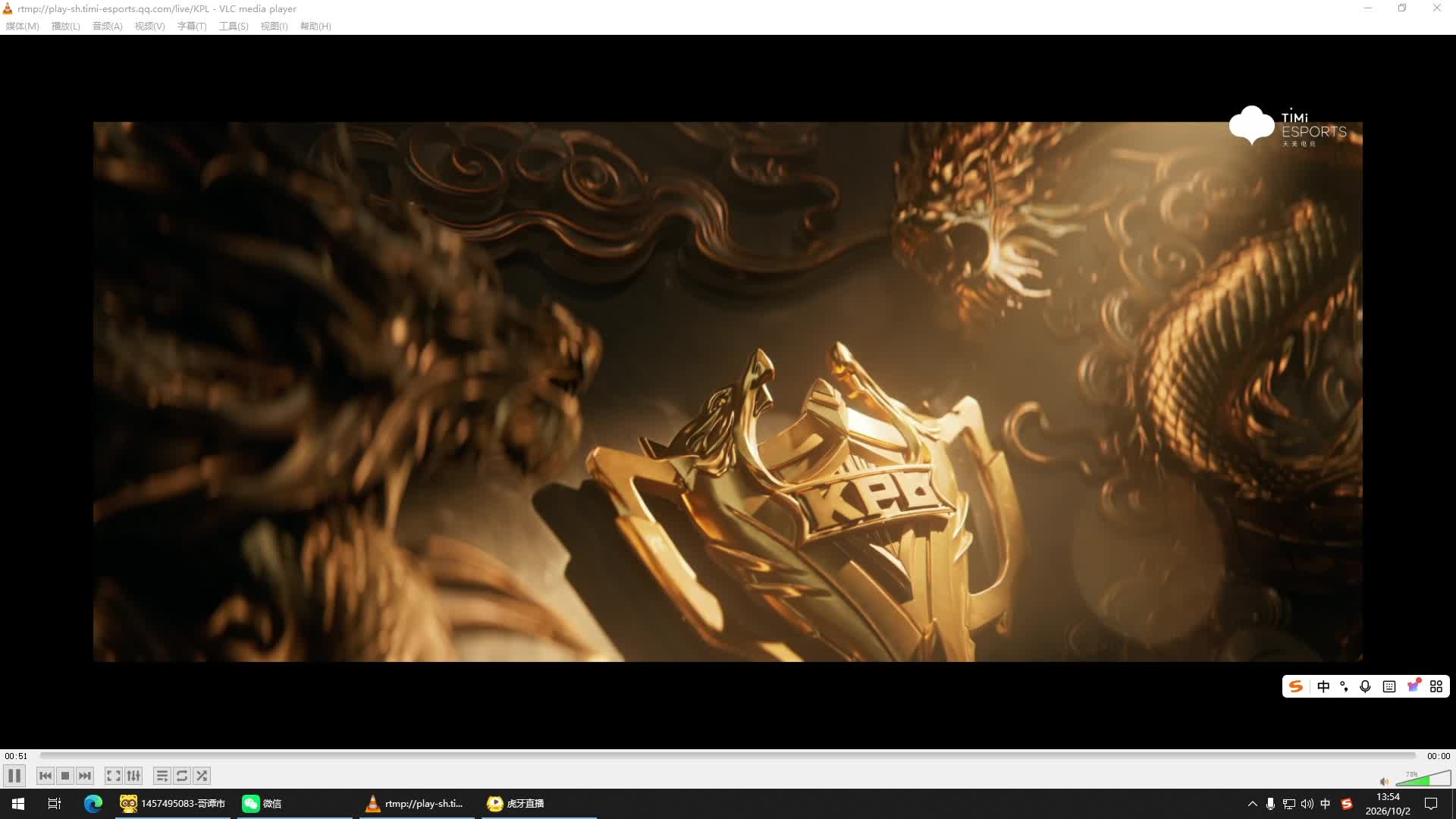
Task: Switch to 虎牙直播 taskbar window
Action: [539, 804]
